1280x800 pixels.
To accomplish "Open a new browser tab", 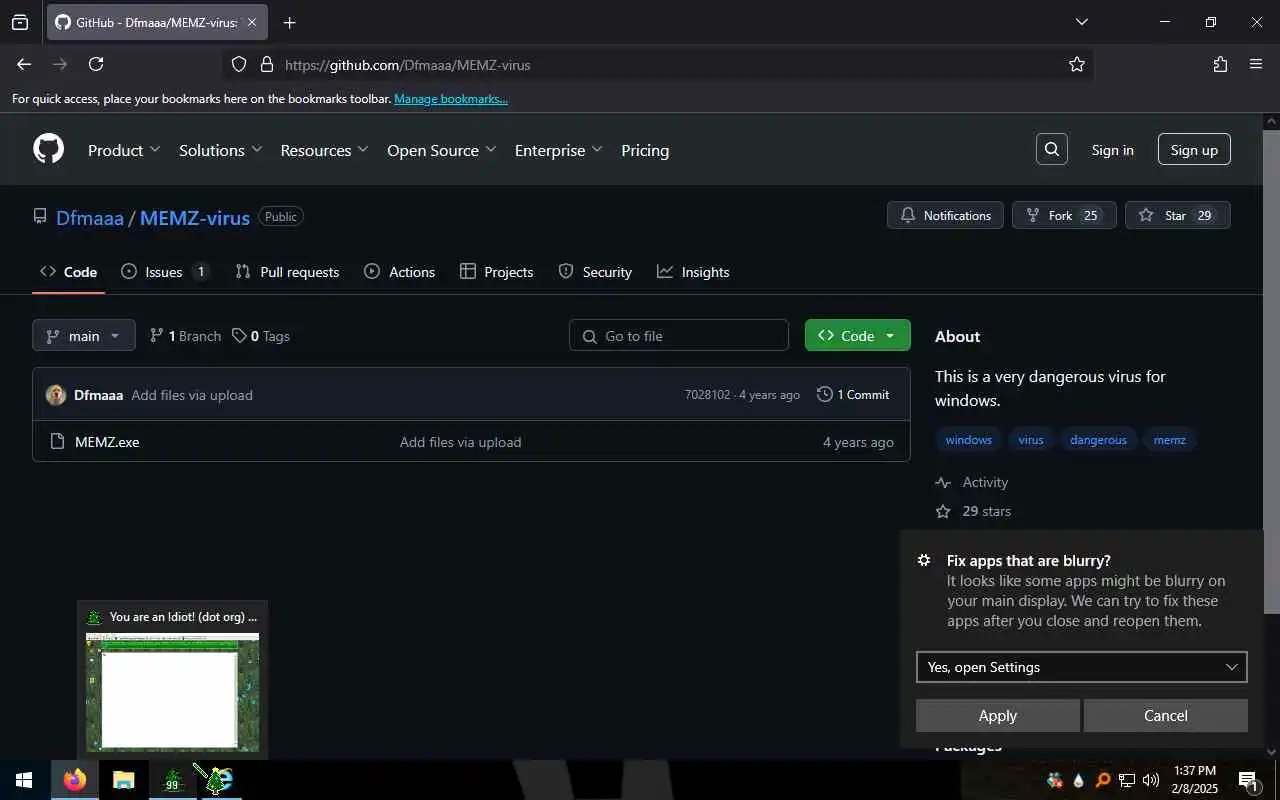I will pos(289,22).
